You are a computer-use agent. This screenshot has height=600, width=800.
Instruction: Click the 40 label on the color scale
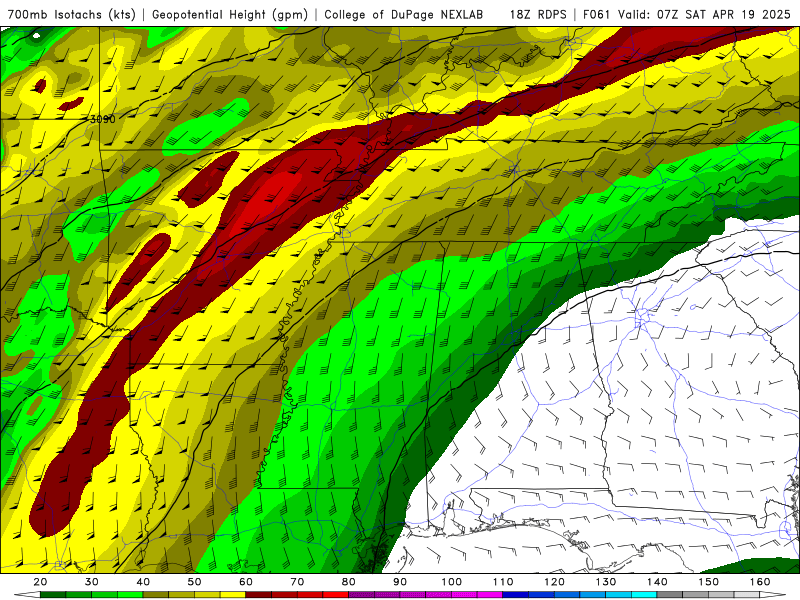point(143,582)
